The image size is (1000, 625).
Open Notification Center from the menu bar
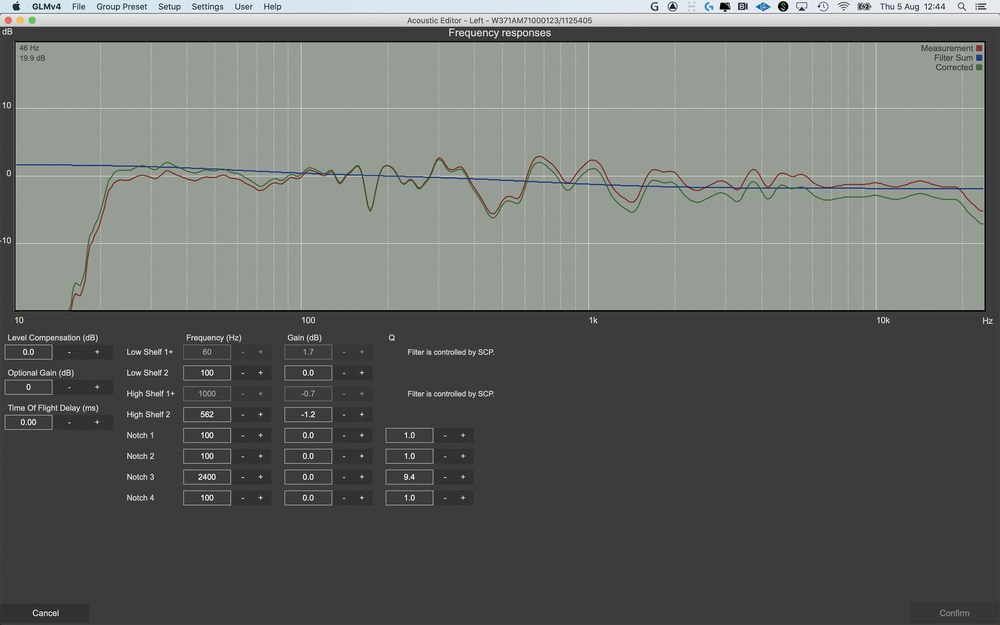point(981,6)
